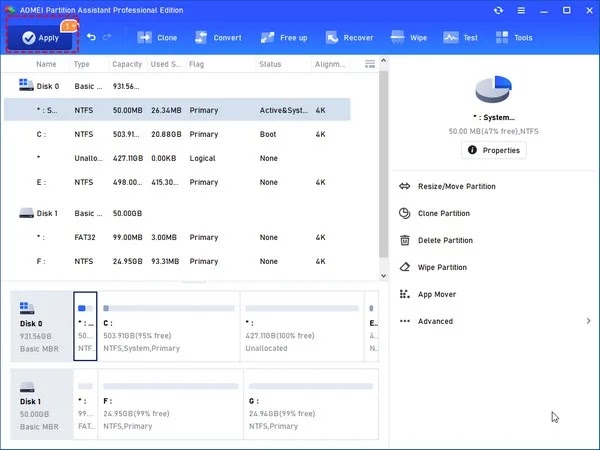Sort by Name column header
Viewport: 600px width, 450px height.
click(x=46, y=64)
